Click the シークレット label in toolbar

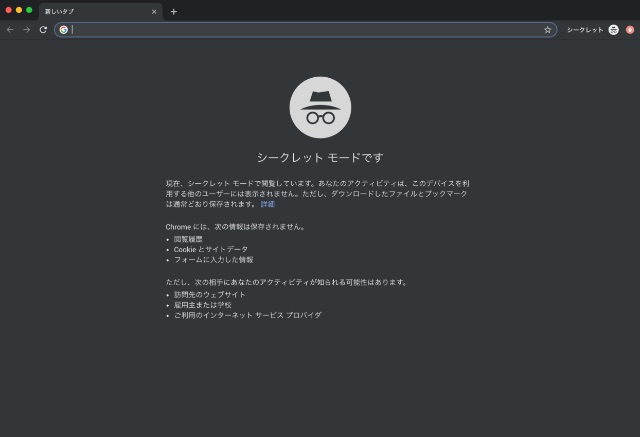point(585,30)
